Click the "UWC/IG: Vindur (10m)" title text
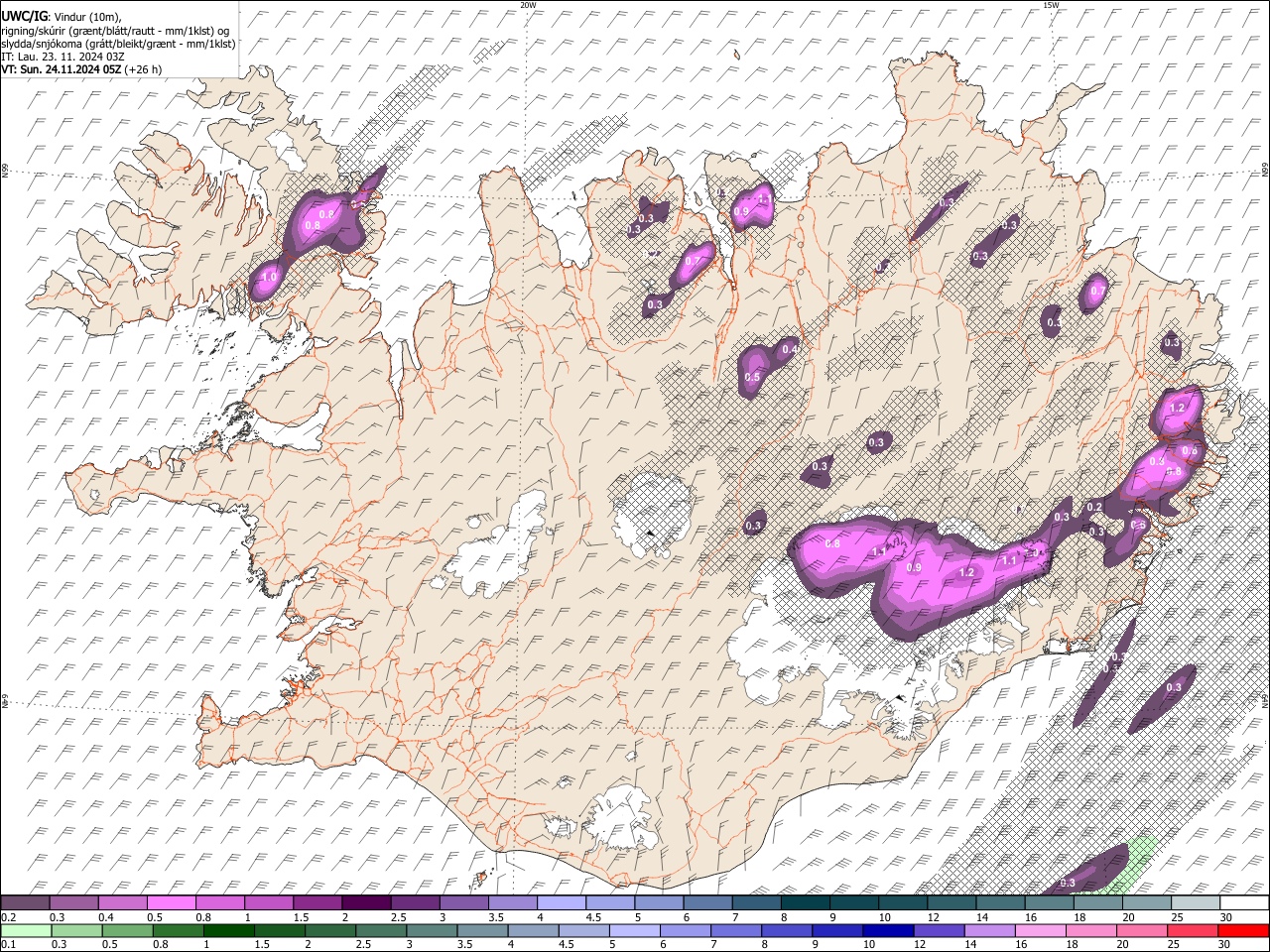1270x952 pixels. coord(62,16)
